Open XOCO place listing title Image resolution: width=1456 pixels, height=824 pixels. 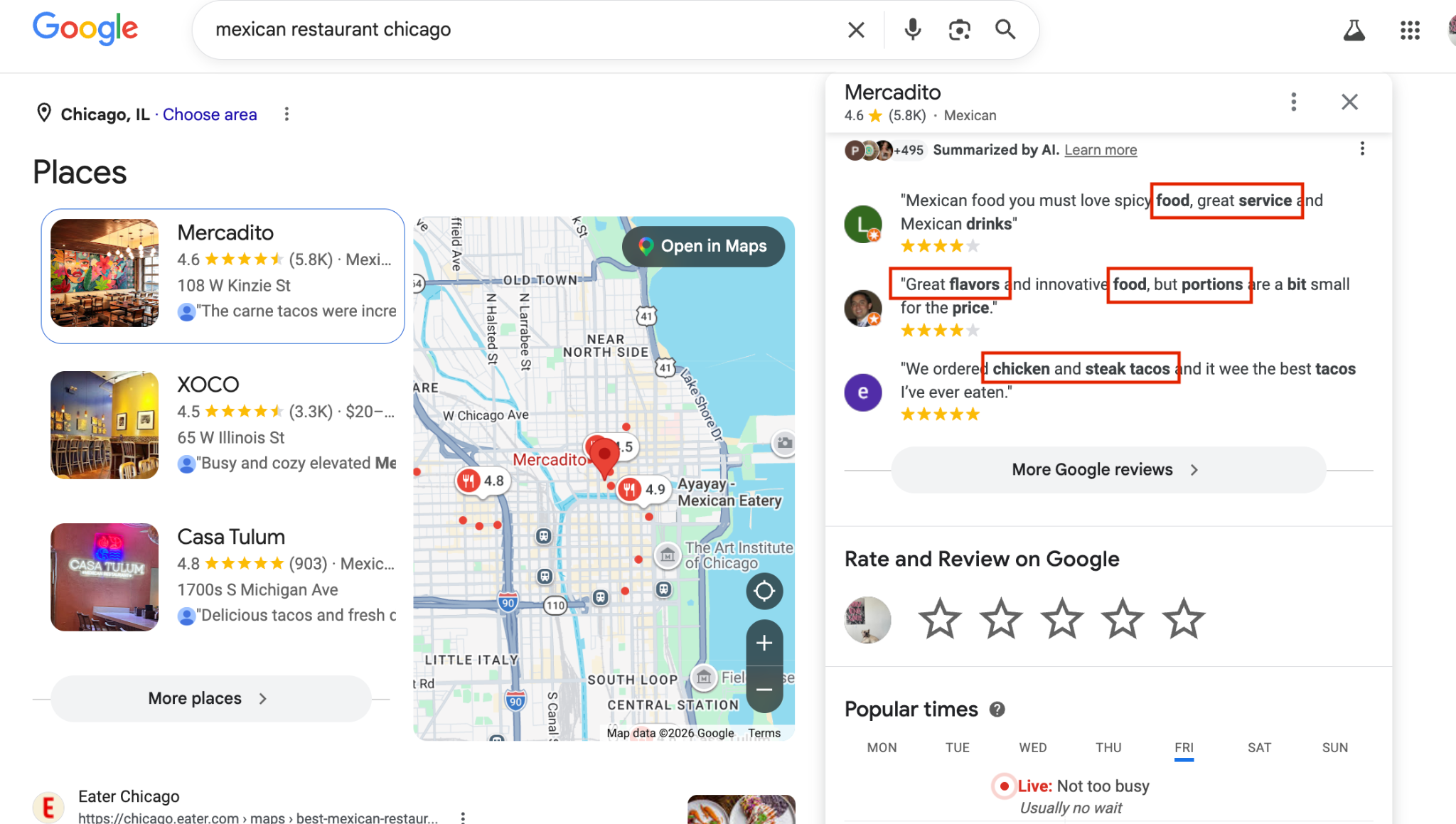208,385
